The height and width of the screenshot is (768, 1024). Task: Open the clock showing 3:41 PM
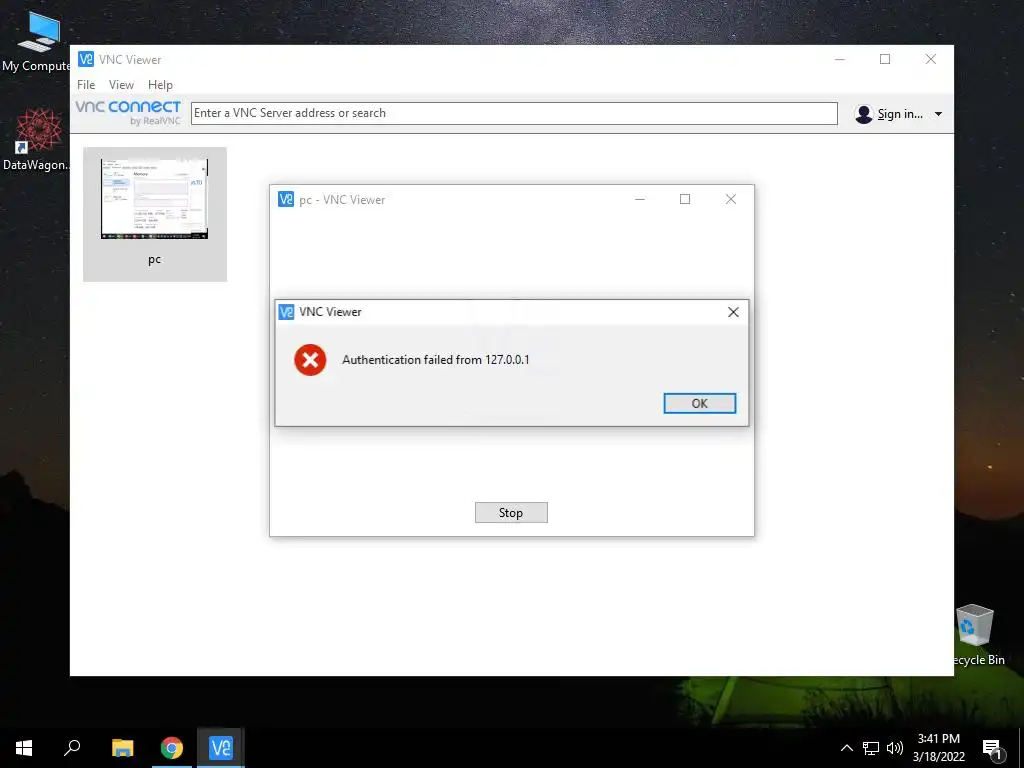coord(938,748)
